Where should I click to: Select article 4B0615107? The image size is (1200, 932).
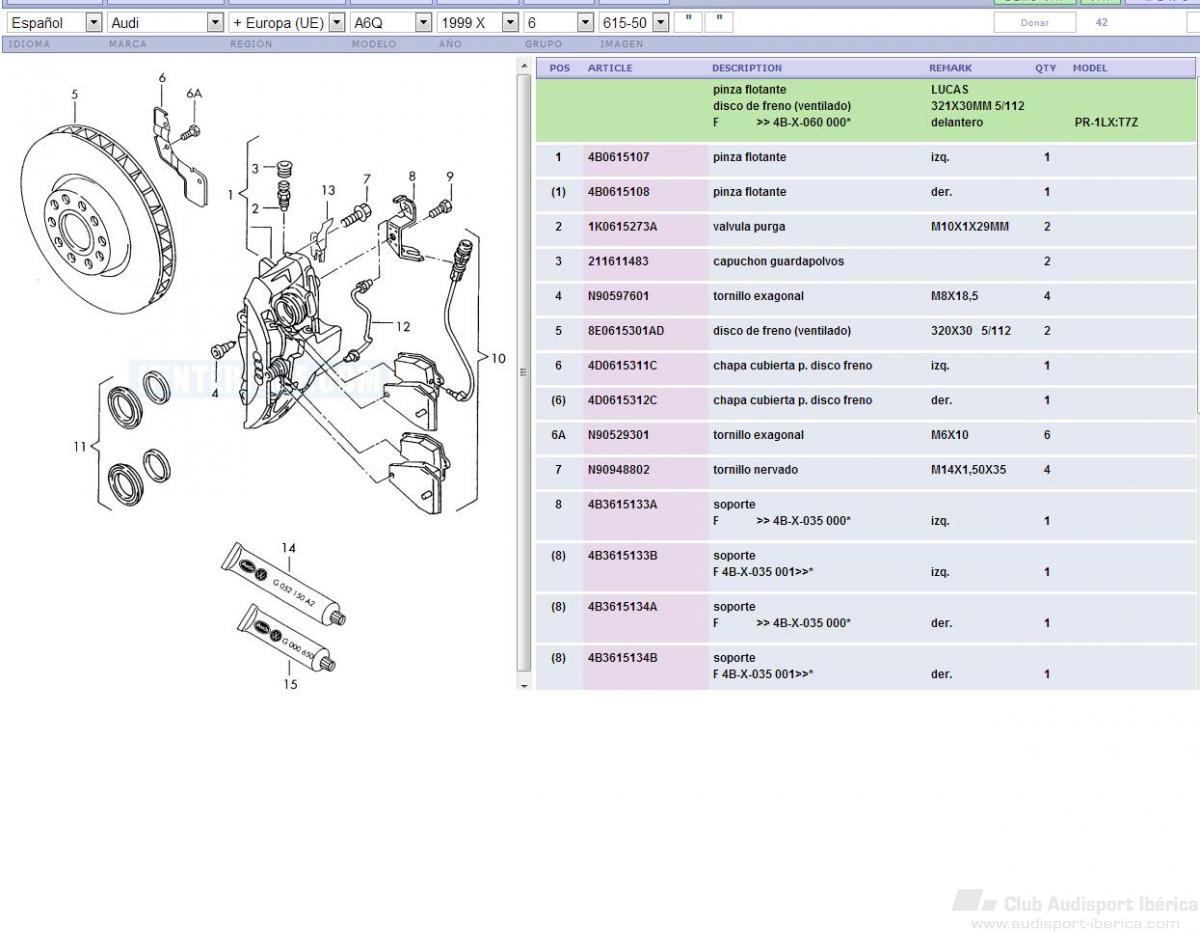coord(618,157)
